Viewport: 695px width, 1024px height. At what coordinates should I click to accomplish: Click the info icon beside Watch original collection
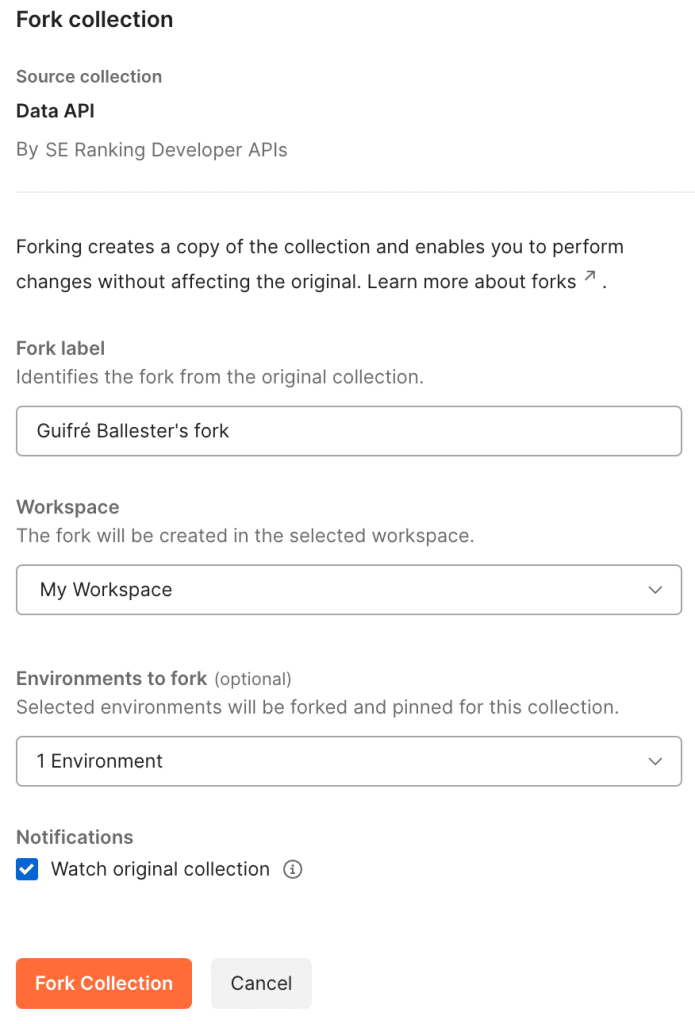pyautogui.click(x=292, y=869)
